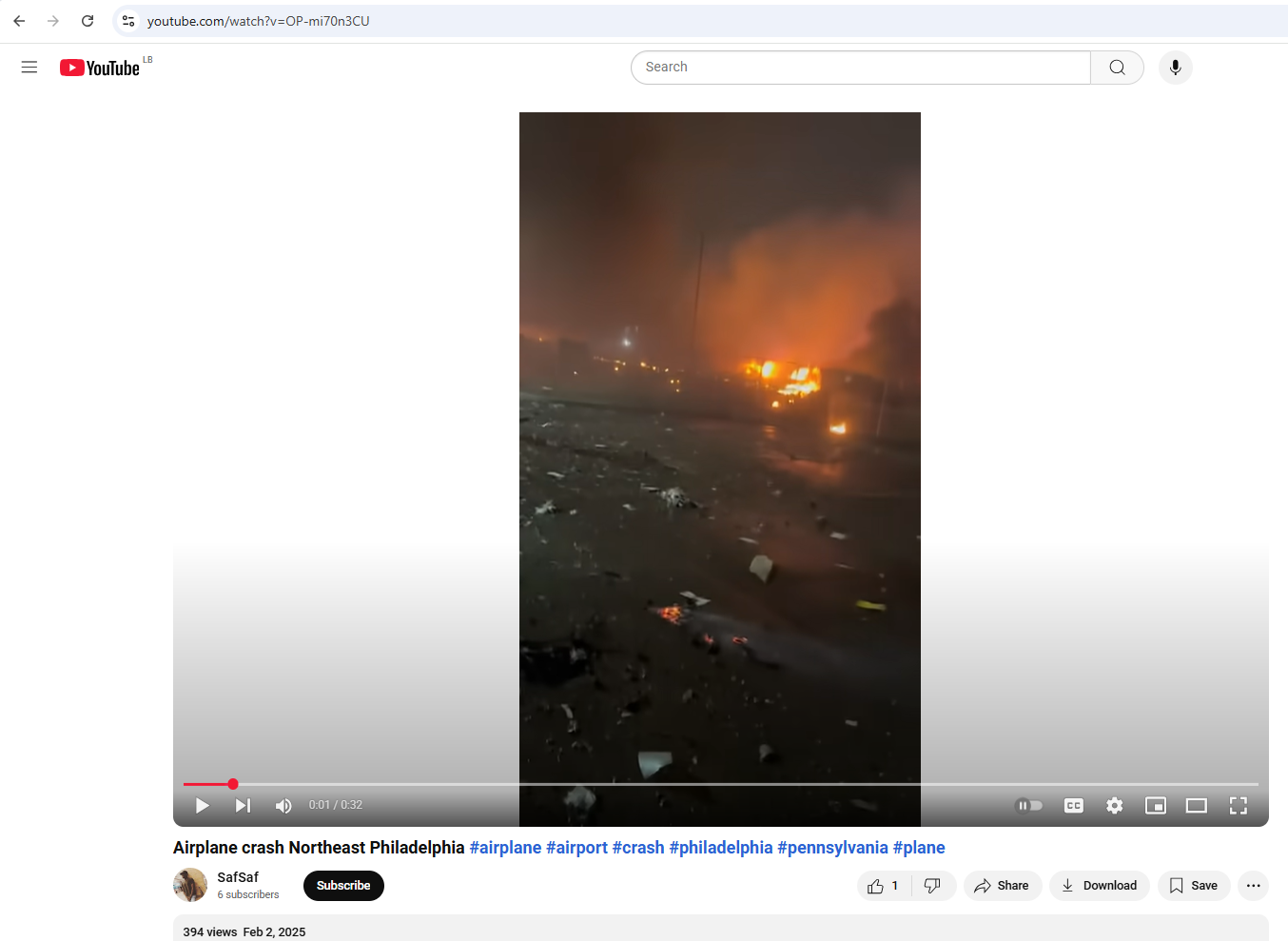Toggle closed captions on the video
Viewport: 1288px width, 941px height.
pos(1073,806)
